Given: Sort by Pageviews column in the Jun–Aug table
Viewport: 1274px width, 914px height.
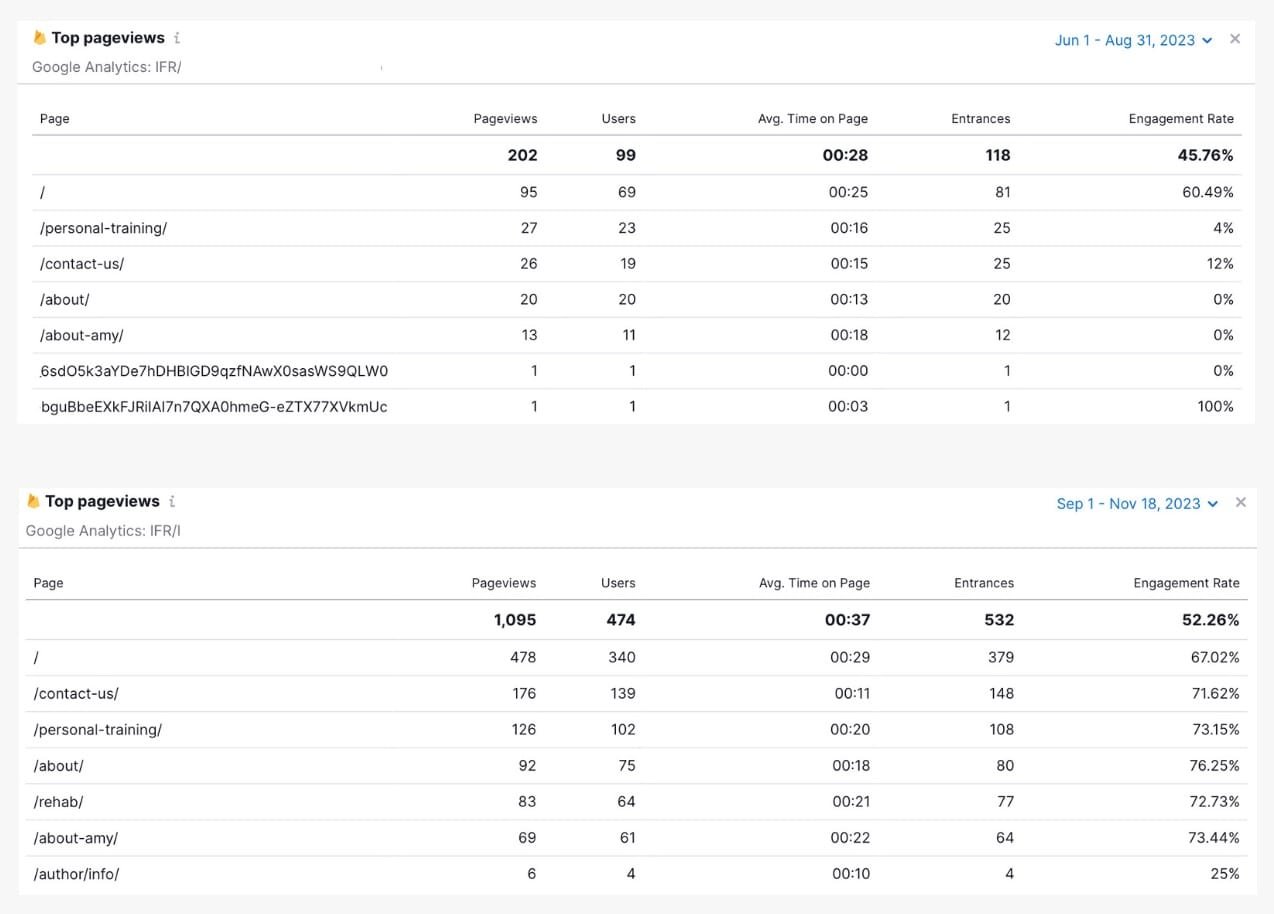Looking at the screenshot, I should (x=505, y=119).
